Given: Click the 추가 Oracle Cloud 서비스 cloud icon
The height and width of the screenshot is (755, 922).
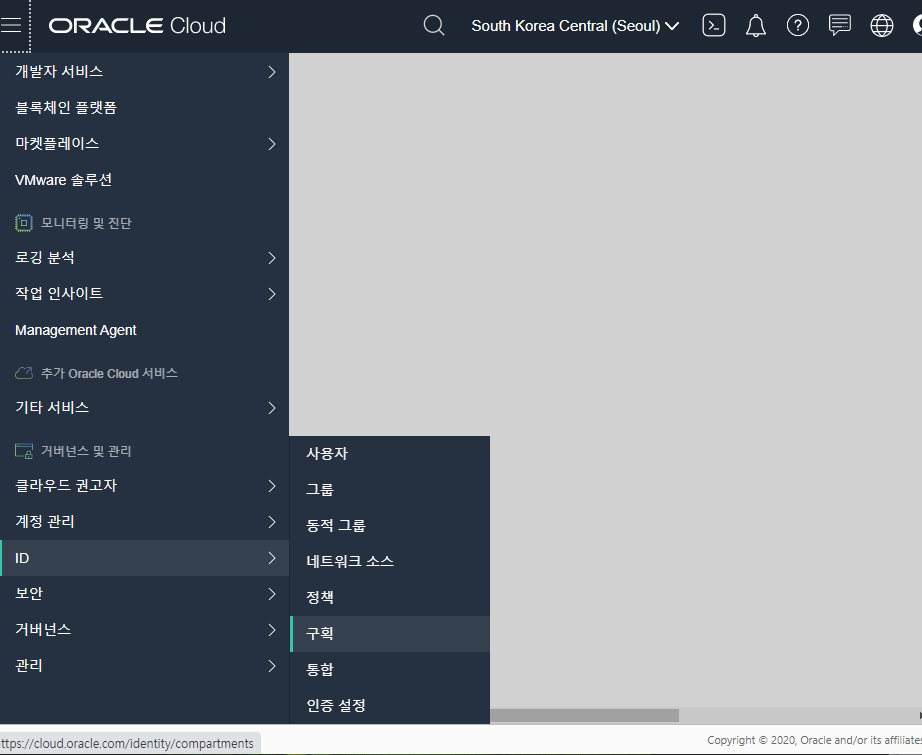Looking at the screenshot, I should (24, 373).
